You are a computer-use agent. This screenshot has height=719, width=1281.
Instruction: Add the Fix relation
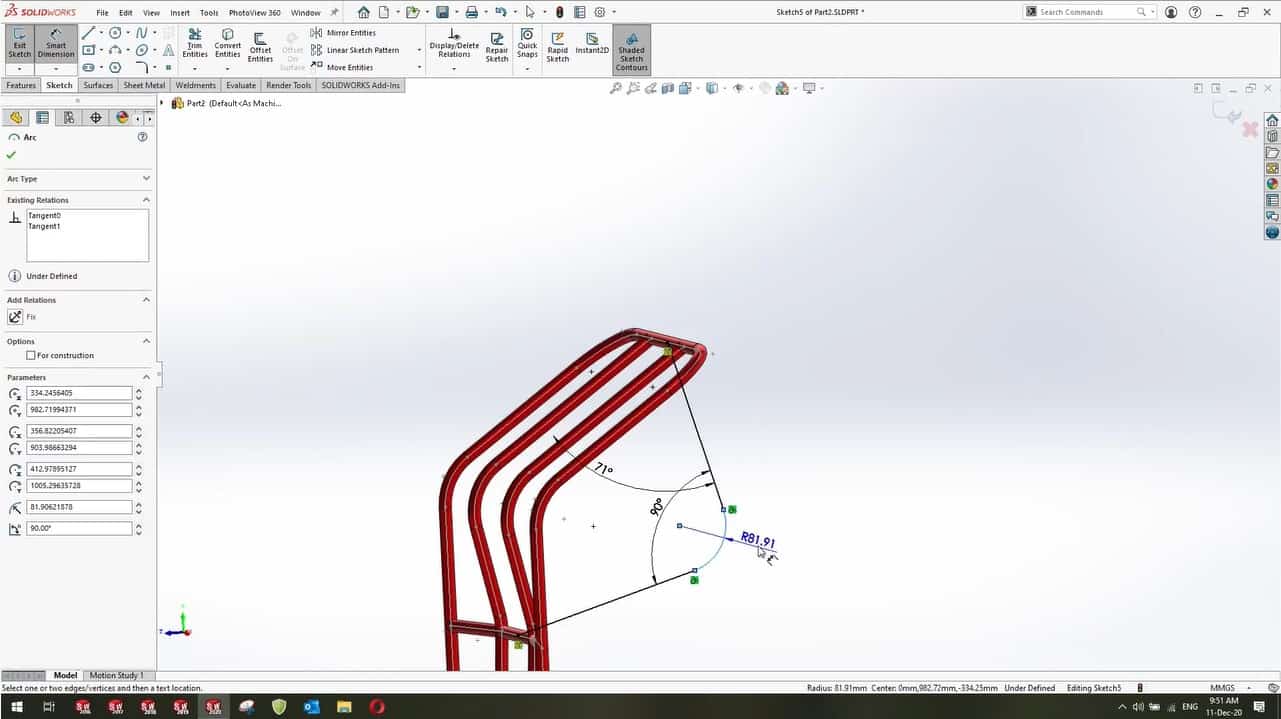15,317
